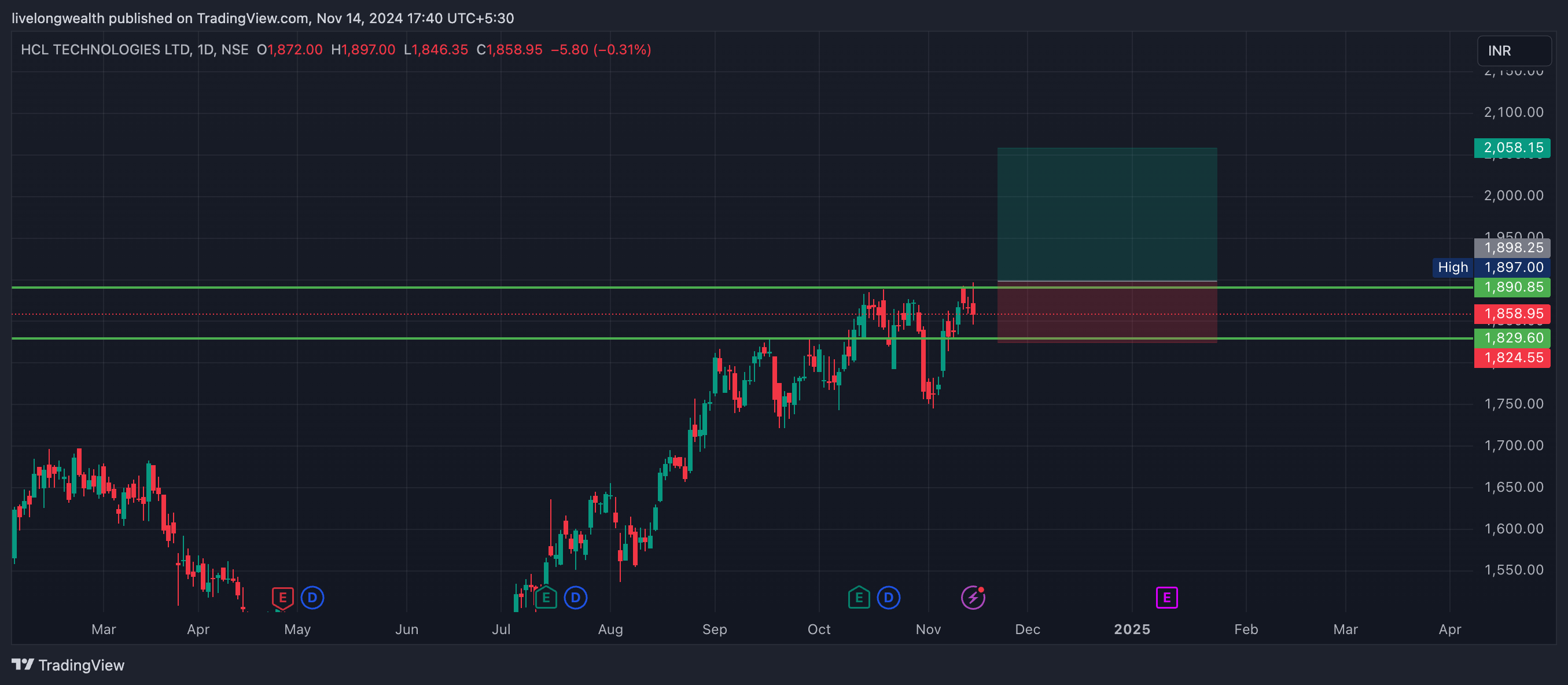1568x685 pixels.
Task: Click the low value L1,846.35
Action: [x=436, y=50]
